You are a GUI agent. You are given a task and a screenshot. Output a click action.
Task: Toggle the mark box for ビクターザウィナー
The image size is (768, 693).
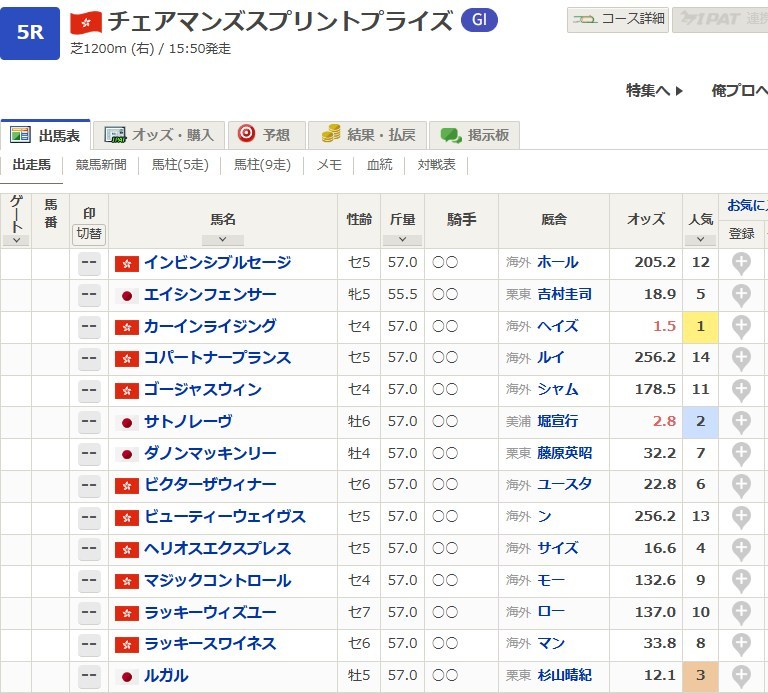pos(89,485)
